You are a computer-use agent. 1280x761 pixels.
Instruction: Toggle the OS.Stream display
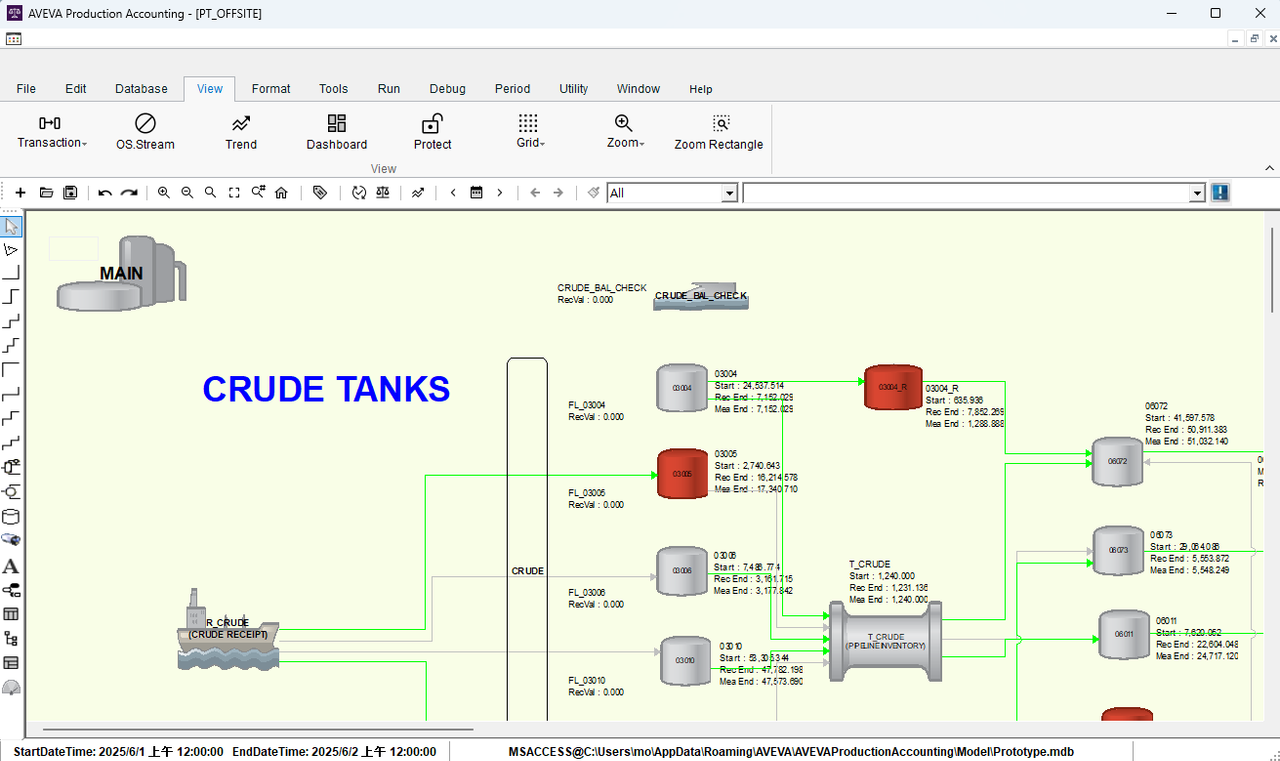pos(145,131)
